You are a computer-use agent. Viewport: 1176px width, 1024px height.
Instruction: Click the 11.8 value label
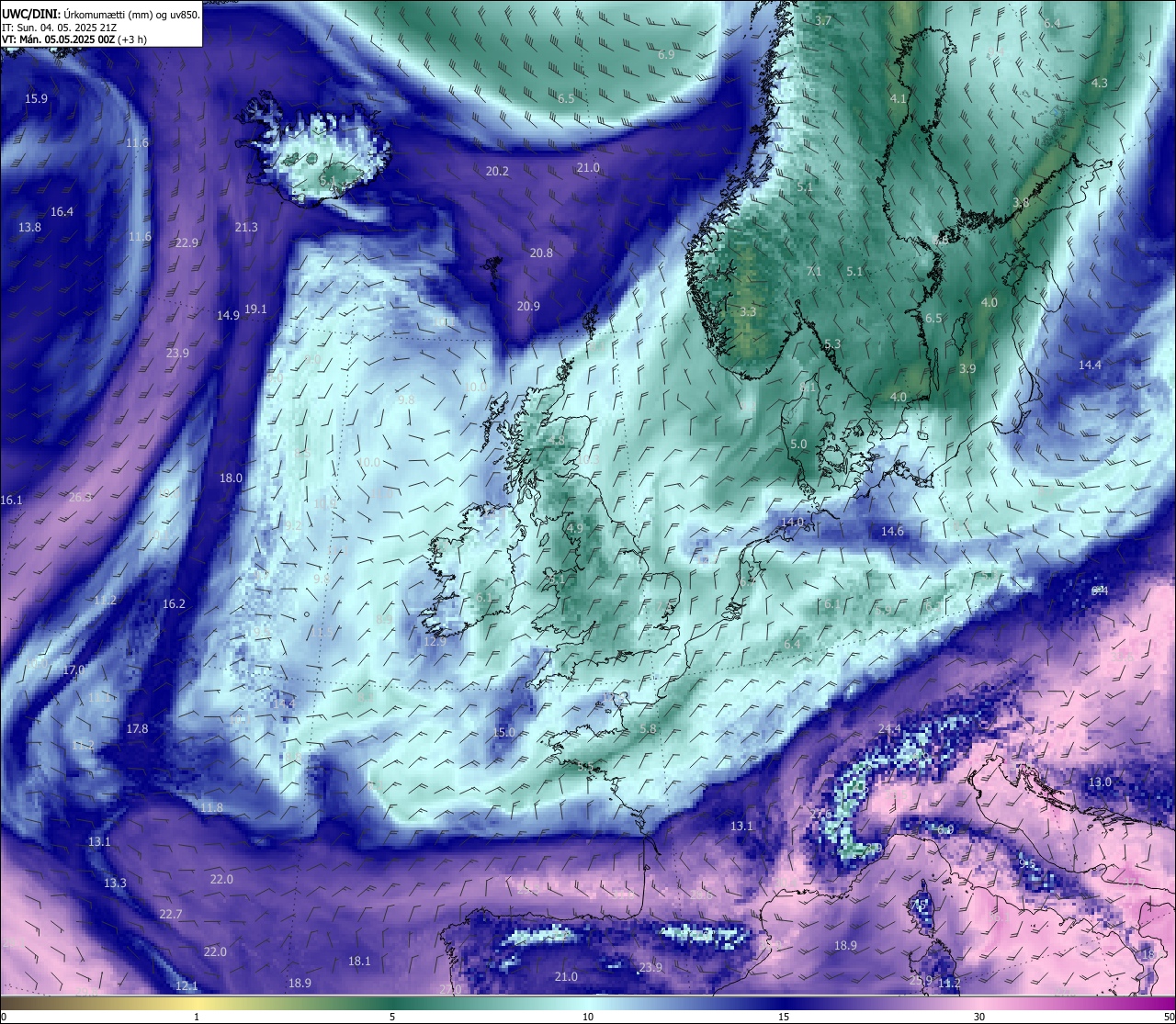[211, 807]
